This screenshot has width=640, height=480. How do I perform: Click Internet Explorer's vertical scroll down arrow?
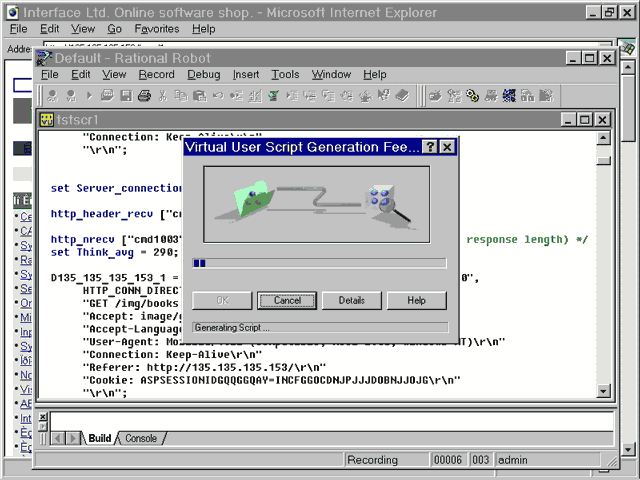pos(629,449)
